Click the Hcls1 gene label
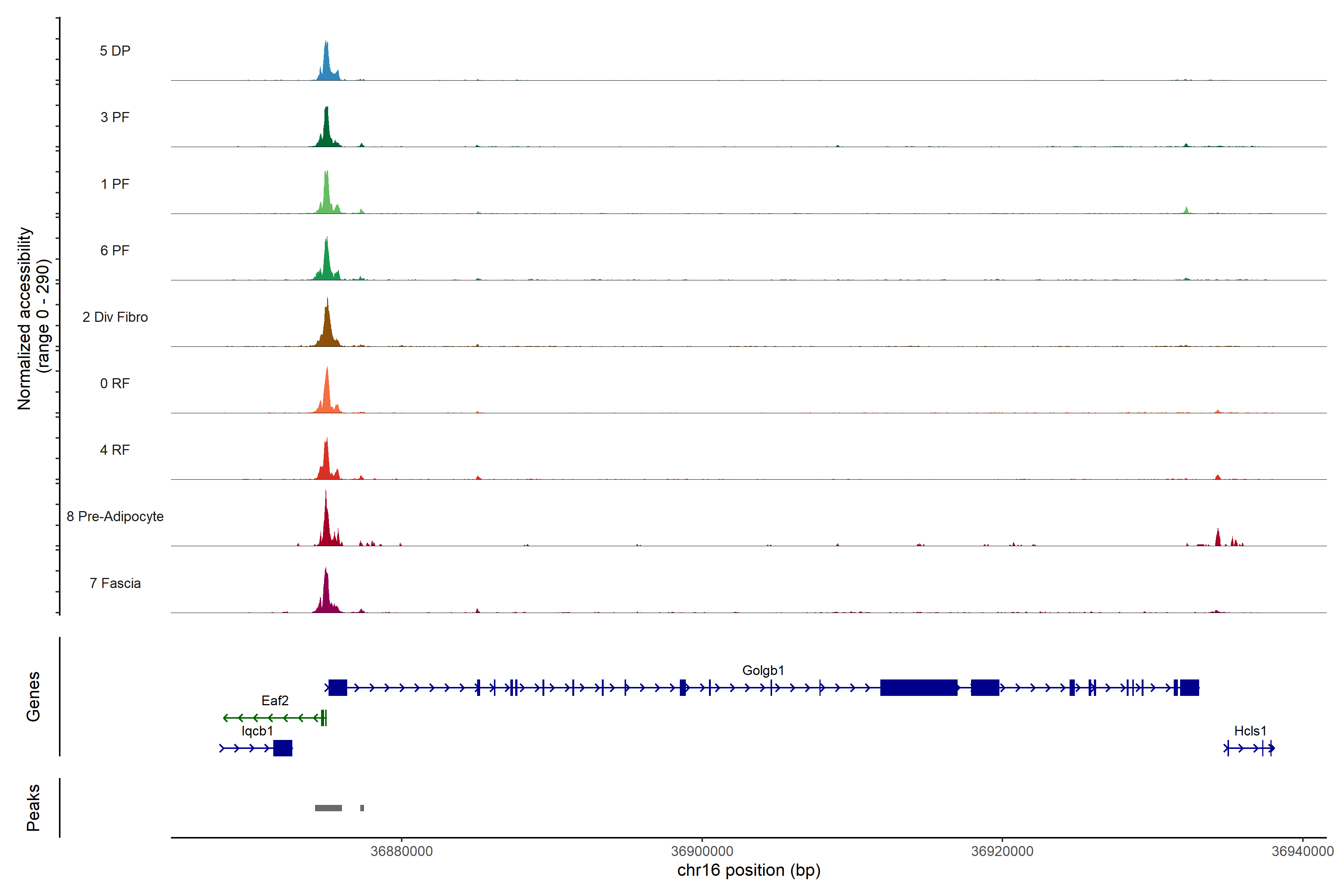Screen dimensions: 1344x896 1250,731
